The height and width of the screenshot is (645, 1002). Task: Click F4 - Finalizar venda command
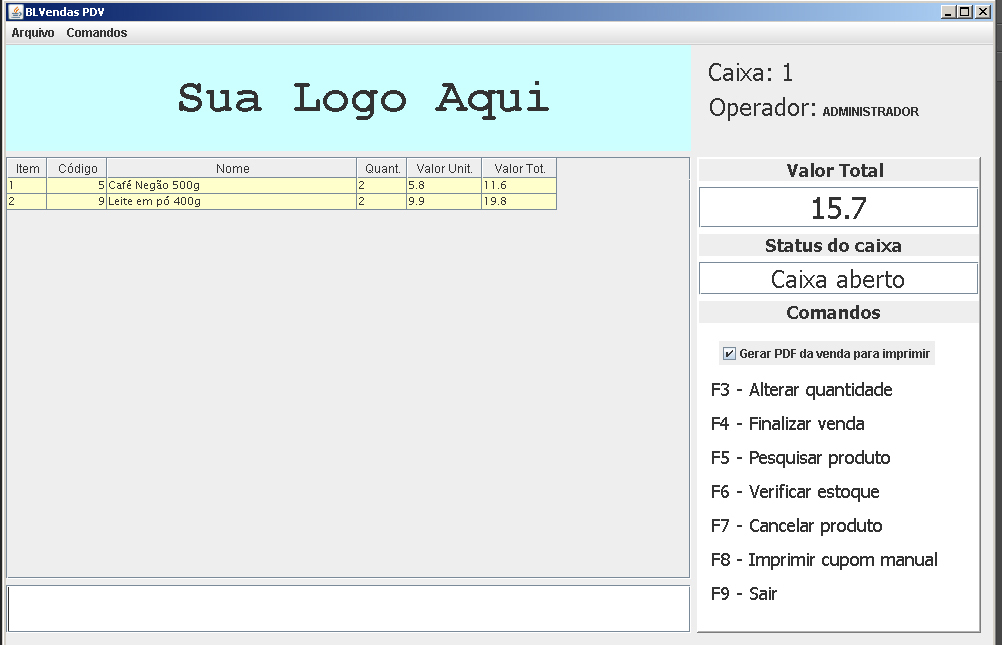click(x=787, y=424)
